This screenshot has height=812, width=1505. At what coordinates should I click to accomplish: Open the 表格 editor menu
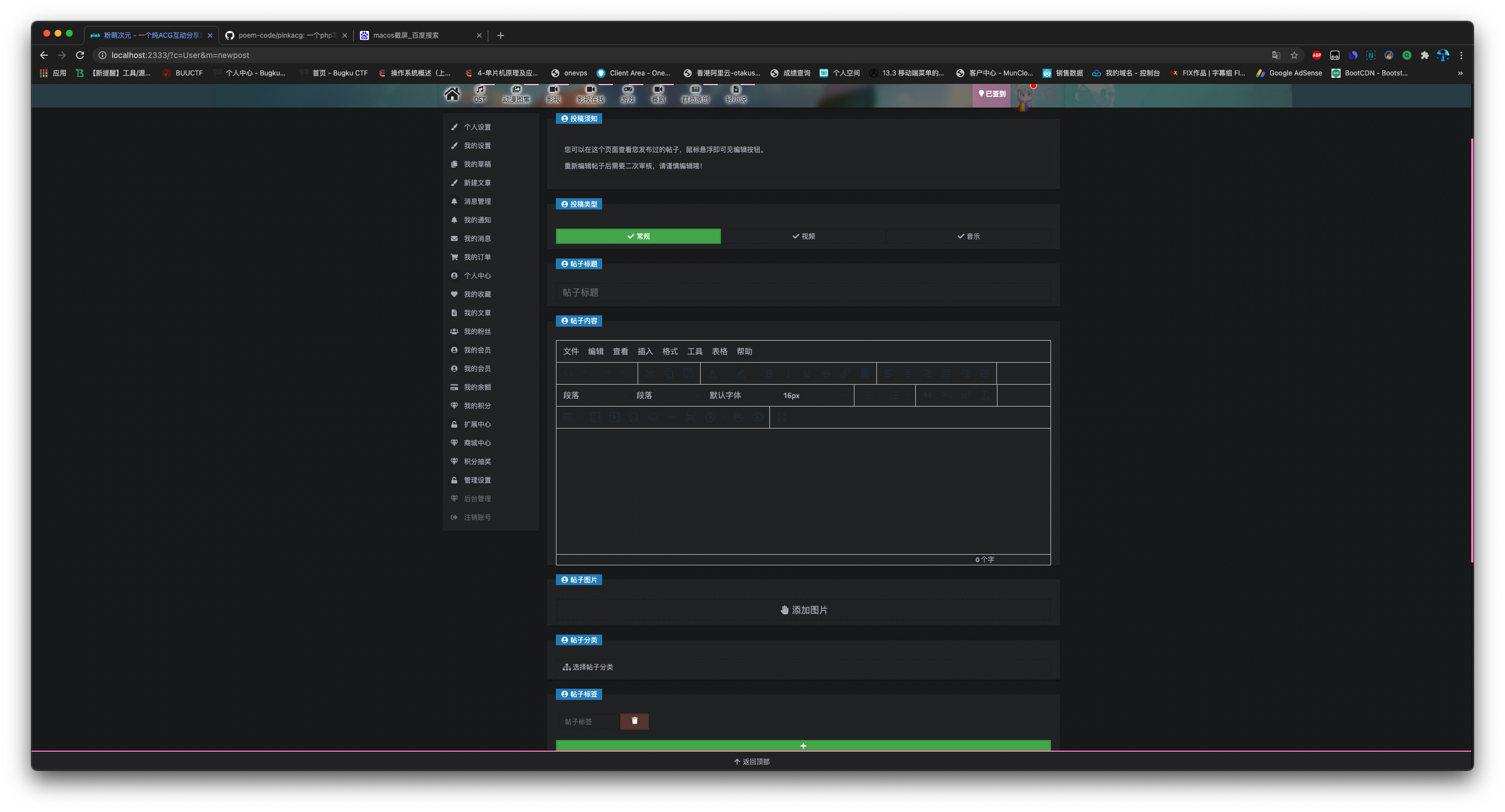click(x=720, y=351)
